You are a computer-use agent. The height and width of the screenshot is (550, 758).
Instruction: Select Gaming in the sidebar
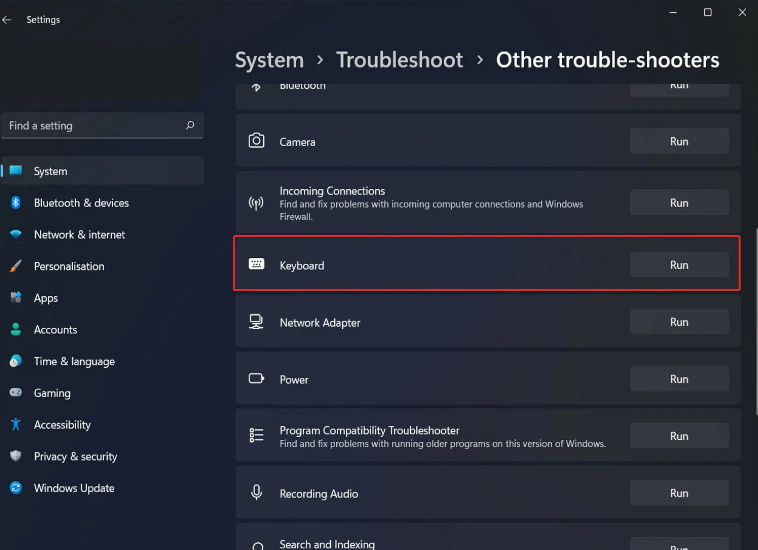click(102, 392)
